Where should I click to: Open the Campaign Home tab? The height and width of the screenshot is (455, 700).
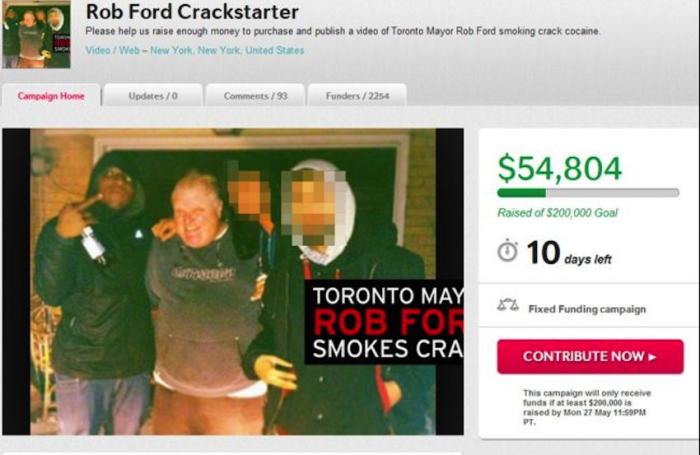[51, 96]
